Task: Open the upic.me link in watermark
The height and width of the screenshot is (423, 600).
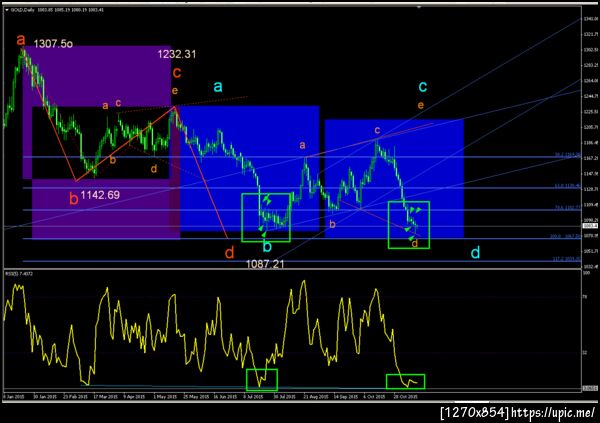Action: click(x=553, y=413)
